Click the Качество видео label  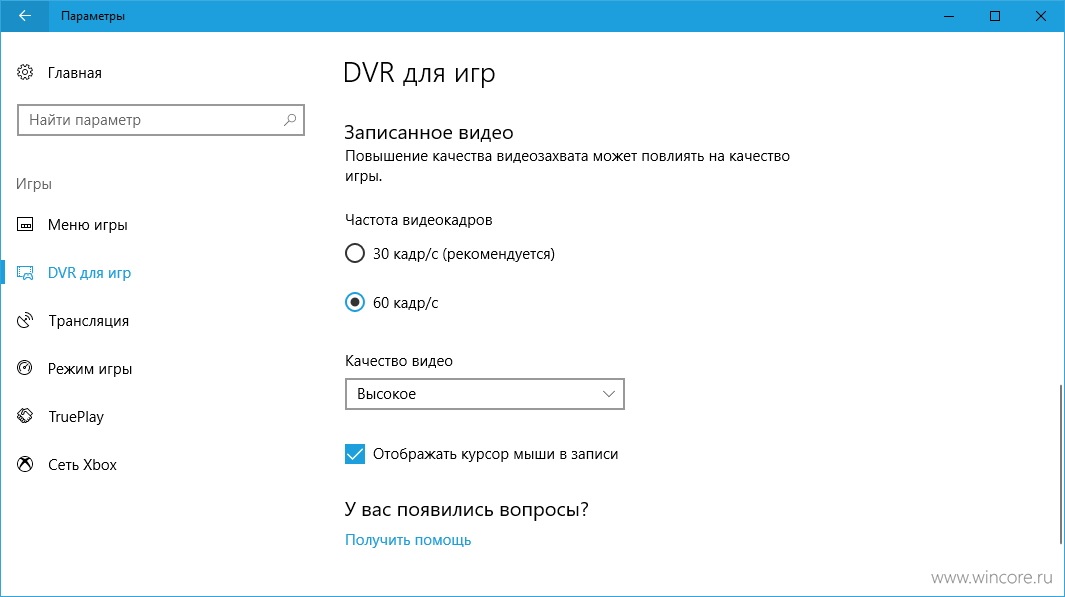[399, 361]
